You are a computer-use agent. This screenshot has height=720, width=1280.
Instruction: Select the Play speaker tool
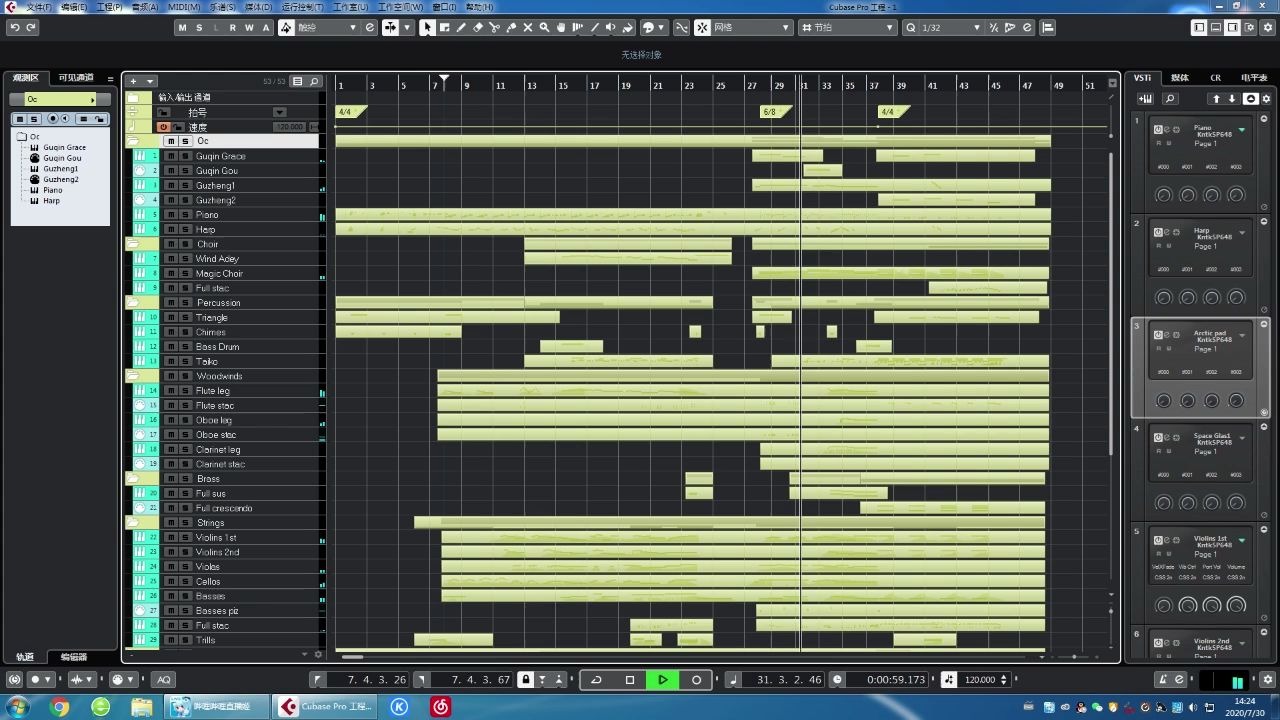(x=611, y=27)
